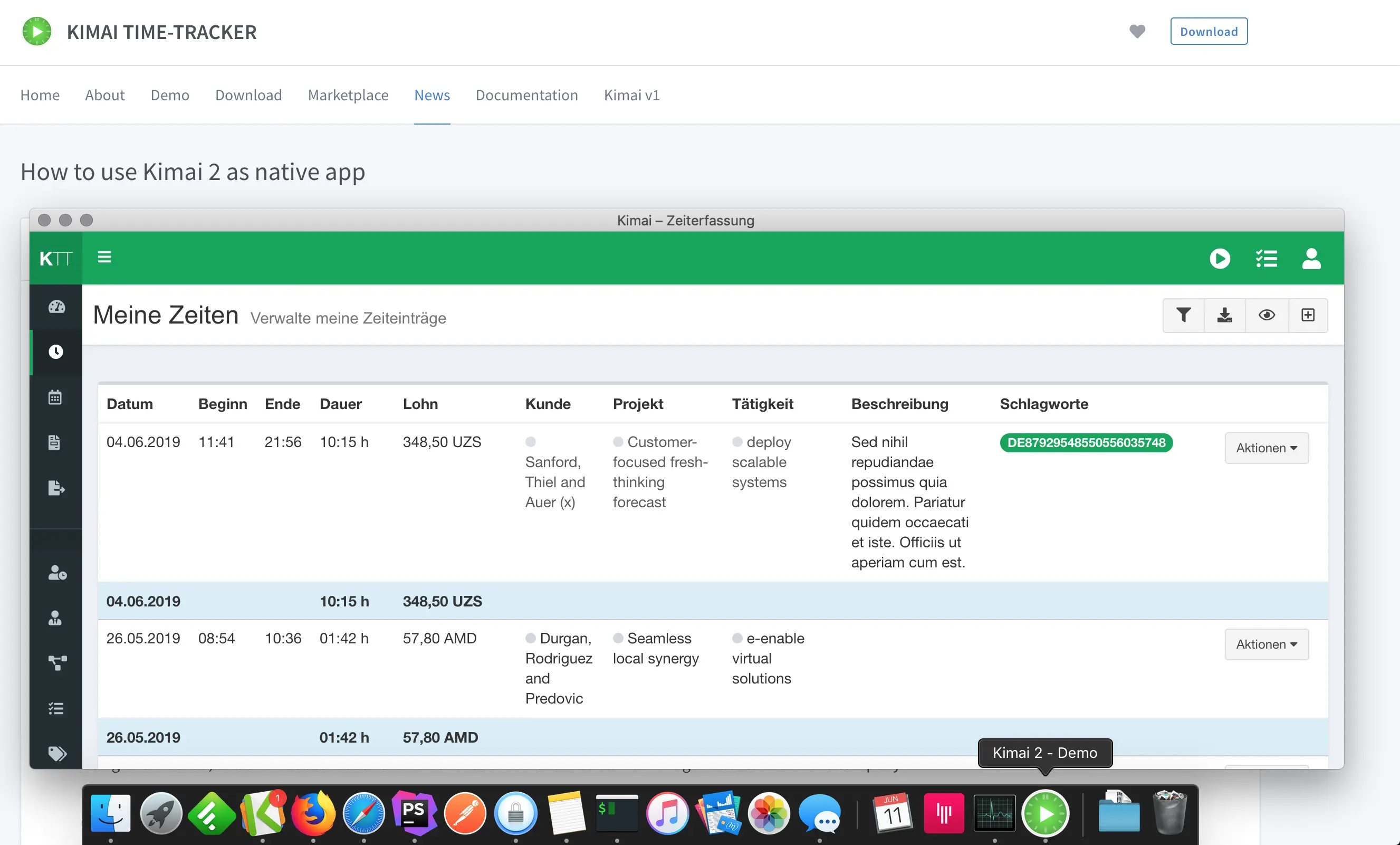Viewport: 1400px width, 845px height.
Task: Click the heart donate icon
Action: pos(1137,31)
